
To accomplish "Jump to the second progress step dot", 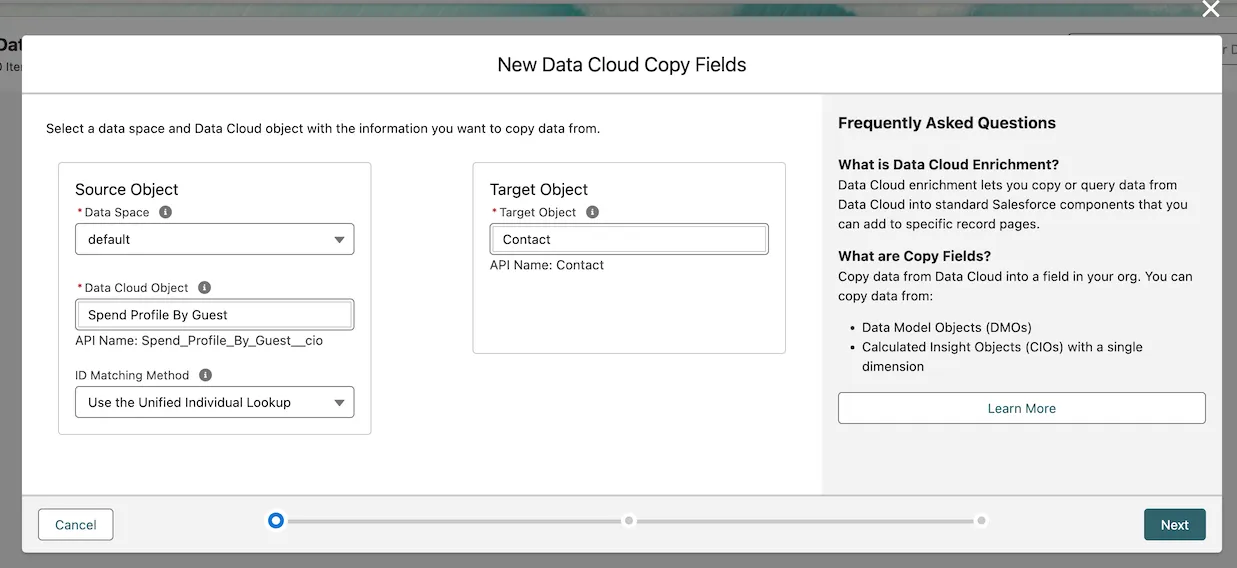I will (629, 521).
